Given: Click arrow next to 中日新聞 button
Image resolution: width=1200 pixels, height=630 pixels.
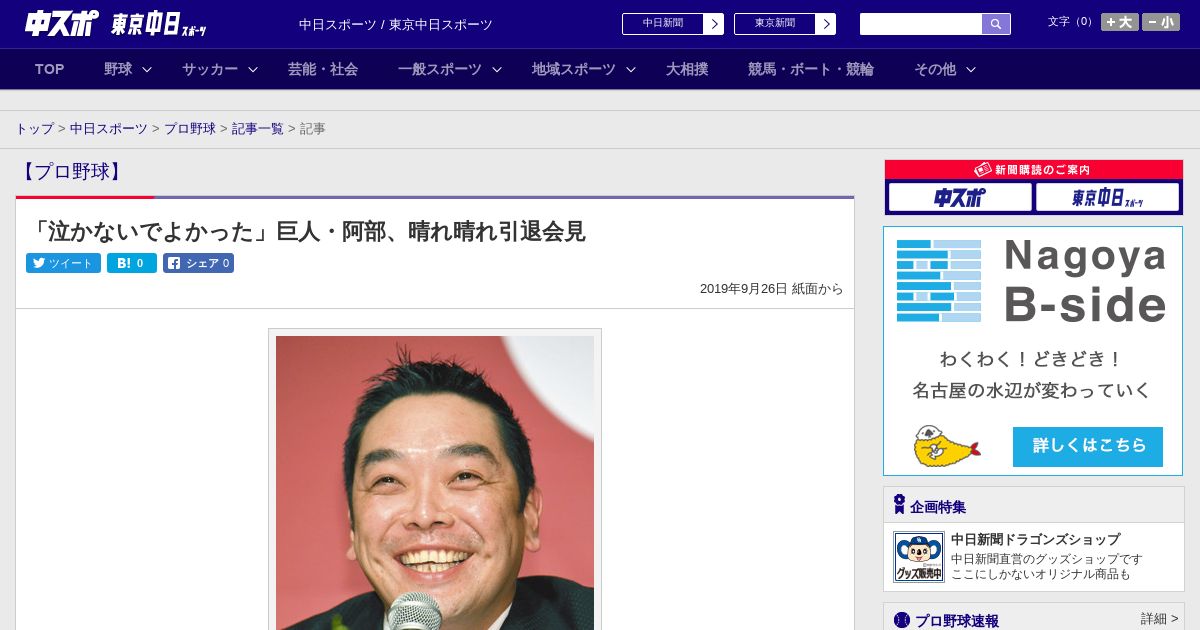Looking at the screenshot, I should pyautogui.click(x=714, y=24).
